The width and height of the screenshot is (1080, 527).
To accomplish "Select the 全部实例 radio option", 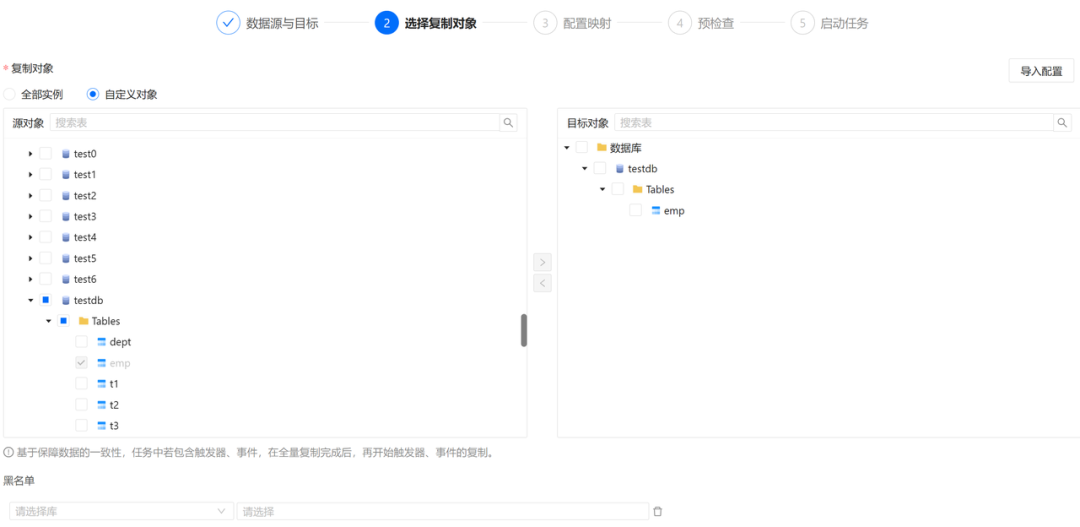I will pyautogui.click(x=10, y=95).
